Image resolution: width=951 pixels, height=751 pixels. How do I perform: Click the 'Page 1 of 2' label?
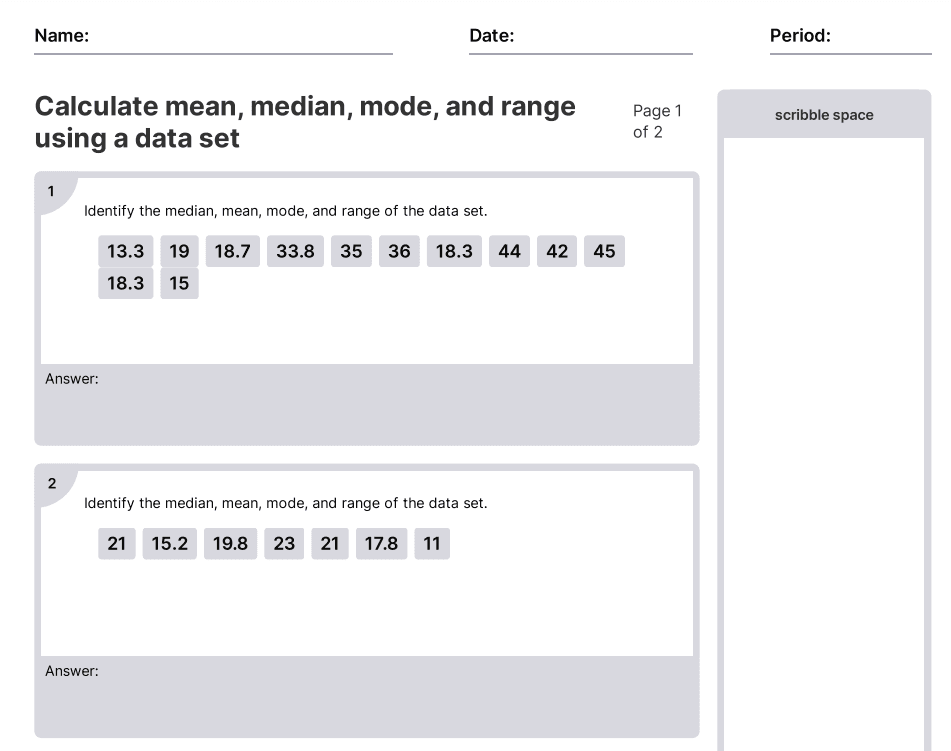point(657,121)
